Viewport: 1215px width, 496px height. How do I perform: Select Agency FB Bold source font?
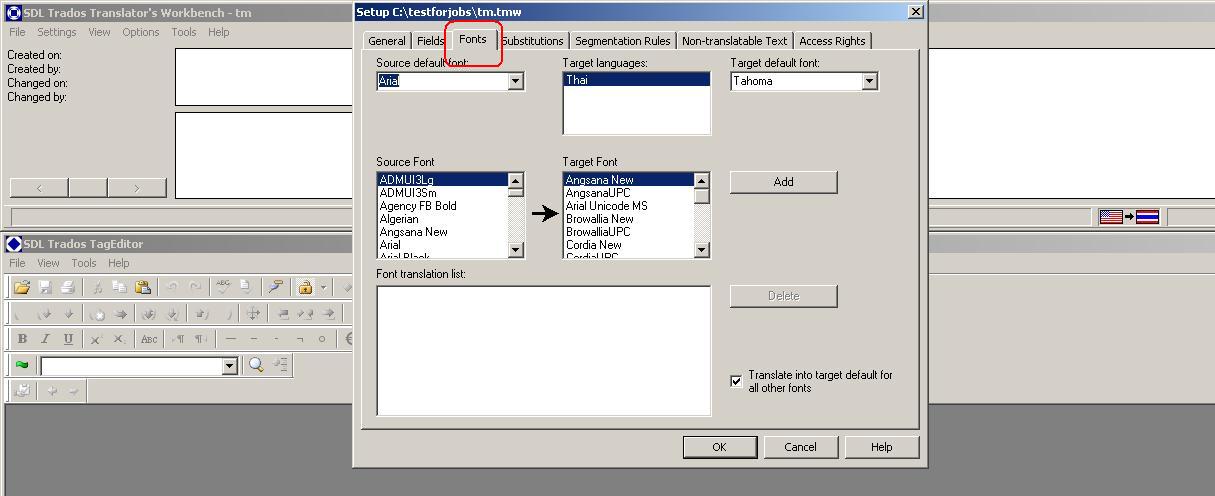442,206
